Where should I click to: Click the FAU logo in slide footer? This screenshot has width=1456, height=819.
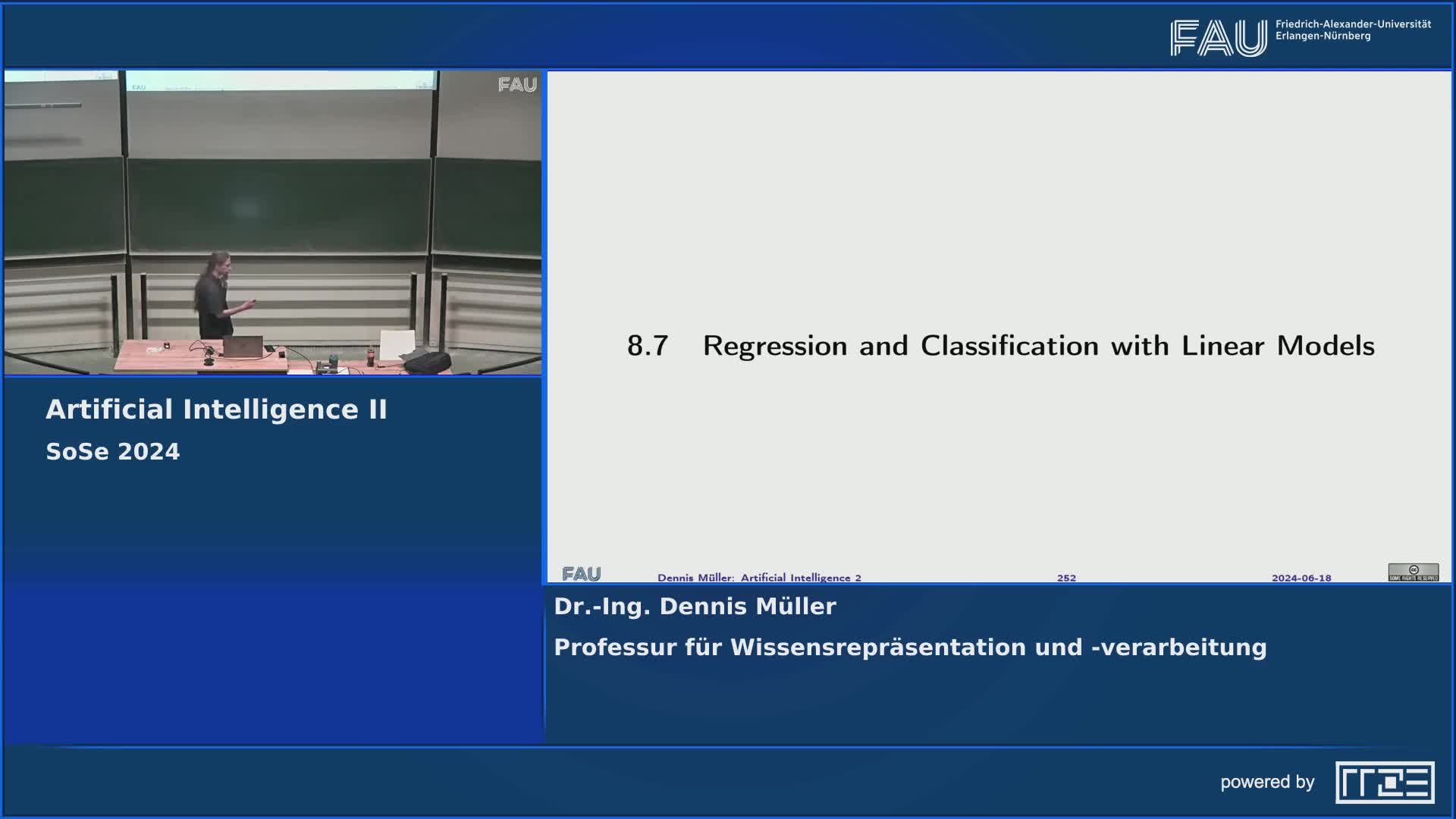(582, 574)
